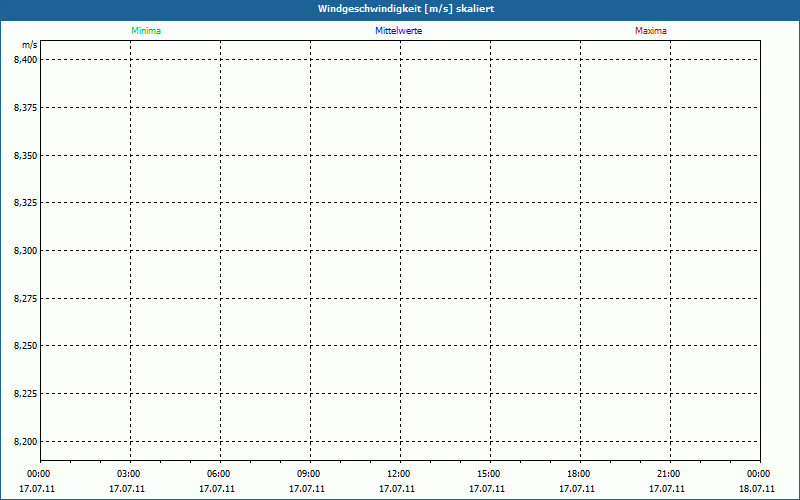The height and width of the screenshot is (500, 800).
Task: Click the 06:00 time axis label
Action: (x=219, y=474)
